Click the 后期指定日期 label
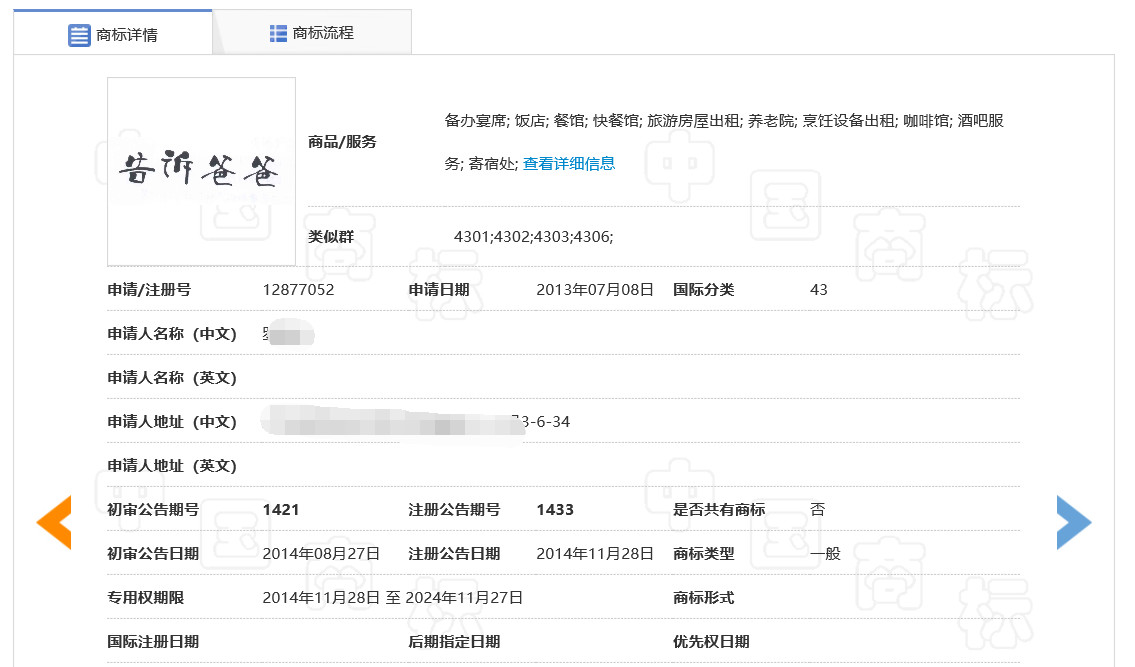 coord(454,642)
